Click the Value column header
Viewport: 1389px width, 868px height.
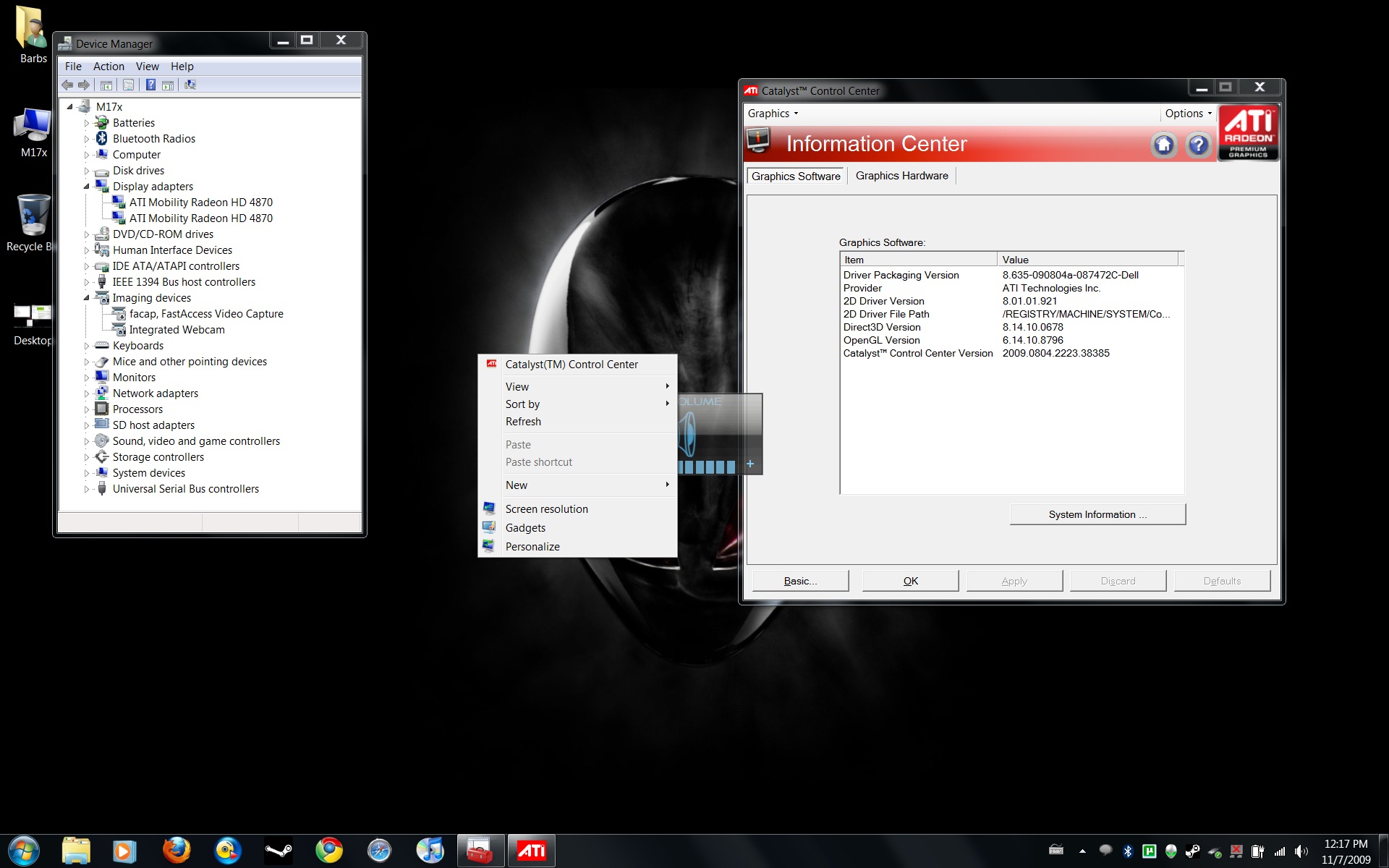[1087, 260]
